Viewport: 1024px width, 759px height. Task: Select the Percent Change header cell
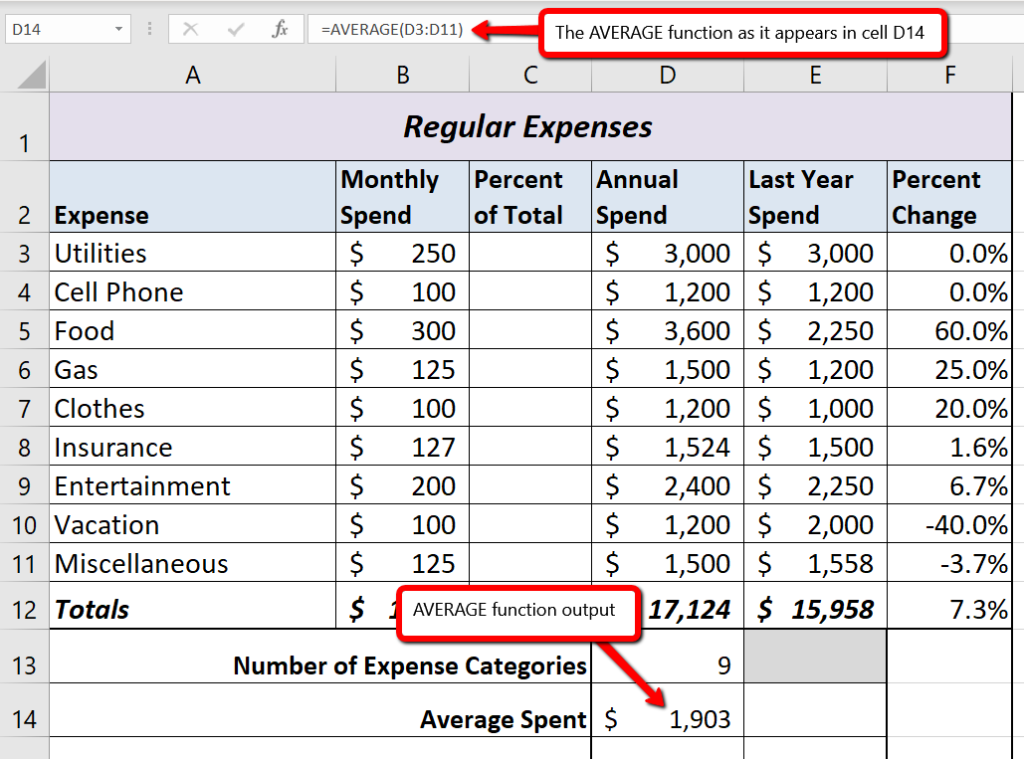coord(950,197)
